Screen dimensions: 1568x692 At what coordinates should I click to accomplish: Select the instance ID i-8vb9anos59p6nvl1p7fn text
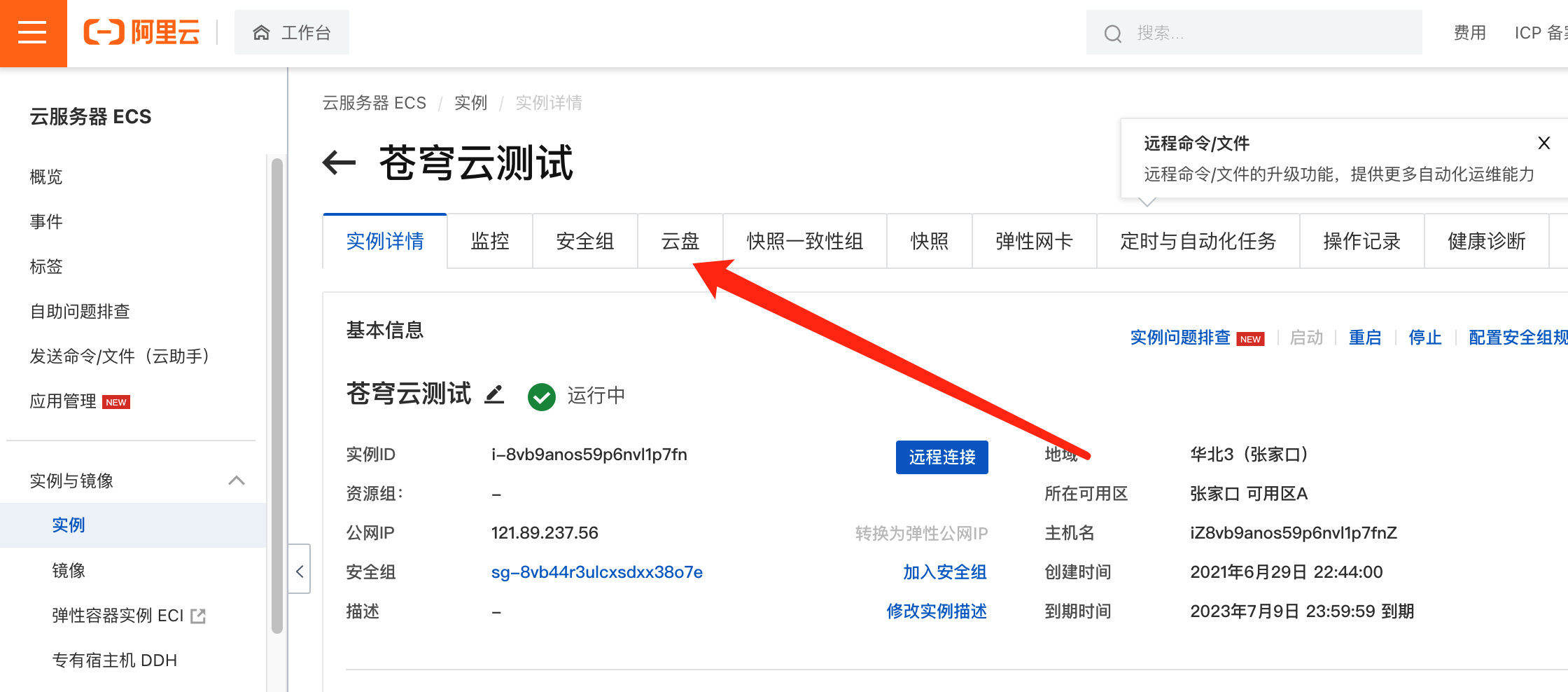pos(589,455)
